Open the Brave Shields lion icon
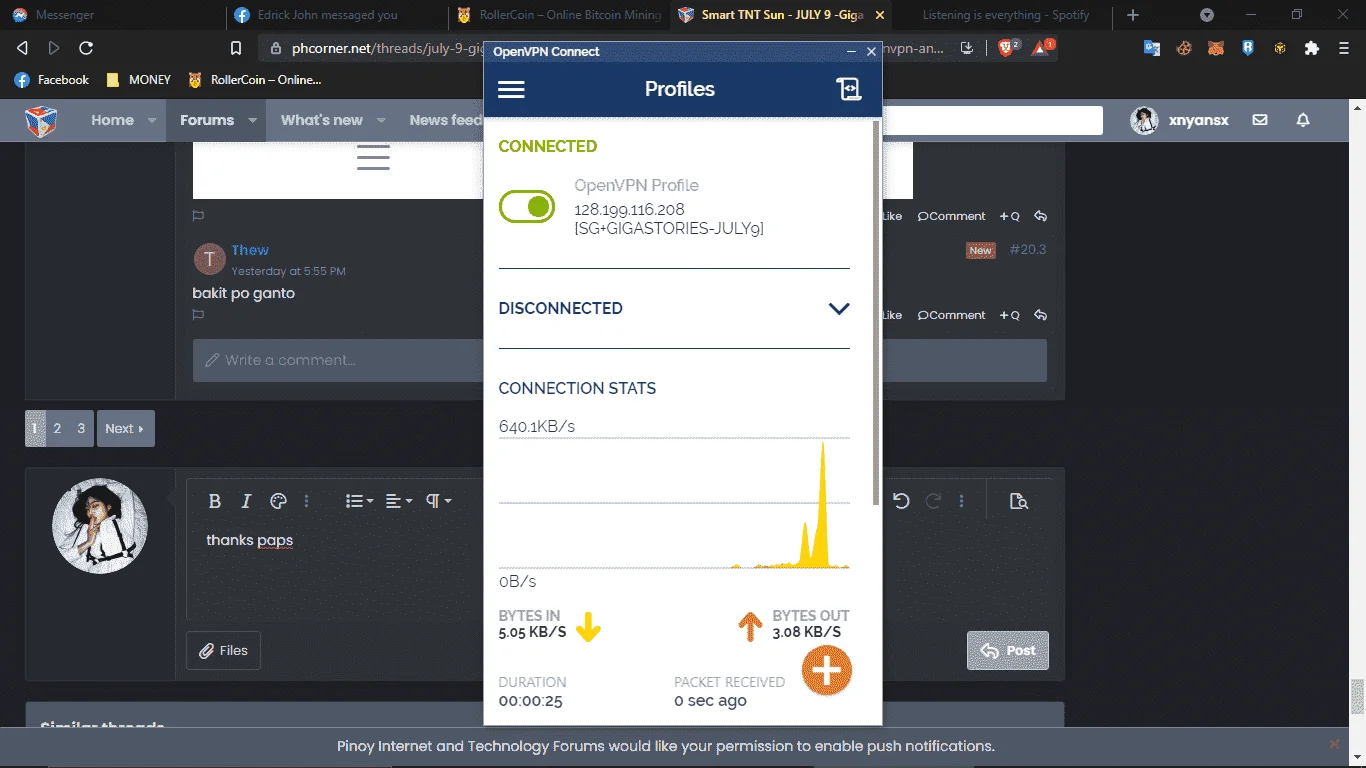This screenshot has height=768, width=1366. (x=1007, y=48)
